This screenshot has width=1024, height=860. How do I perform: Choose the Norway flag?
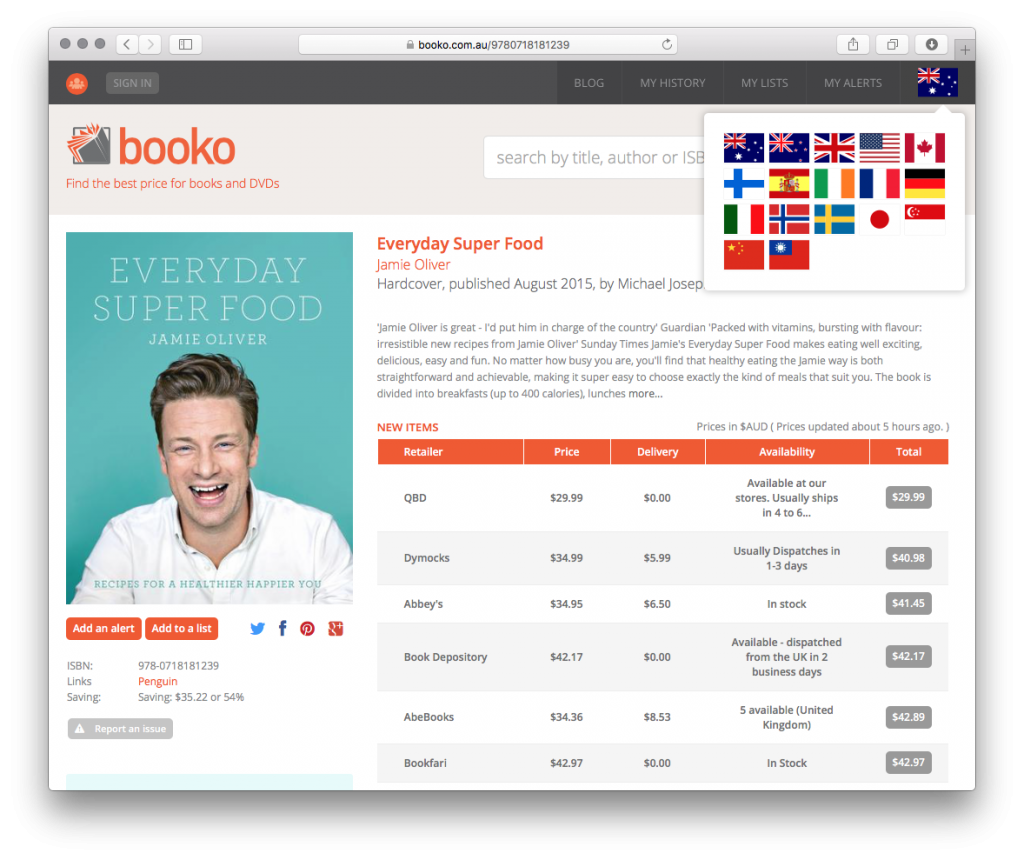click(x=789, y=219)
